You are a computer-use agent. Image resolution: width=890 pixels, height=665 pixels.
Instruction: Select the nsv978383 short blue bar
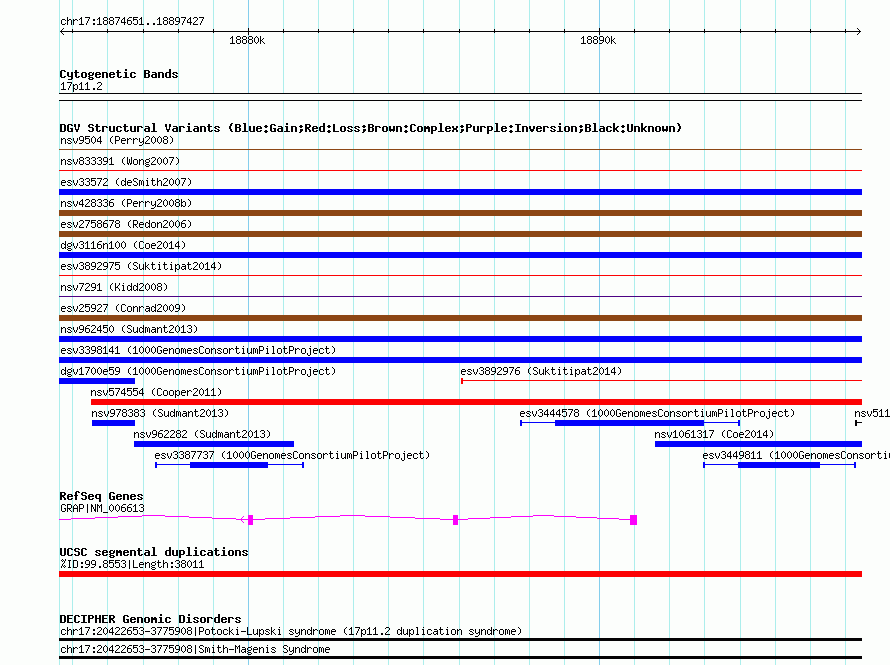pyautogui.click(x=114, y=423)
